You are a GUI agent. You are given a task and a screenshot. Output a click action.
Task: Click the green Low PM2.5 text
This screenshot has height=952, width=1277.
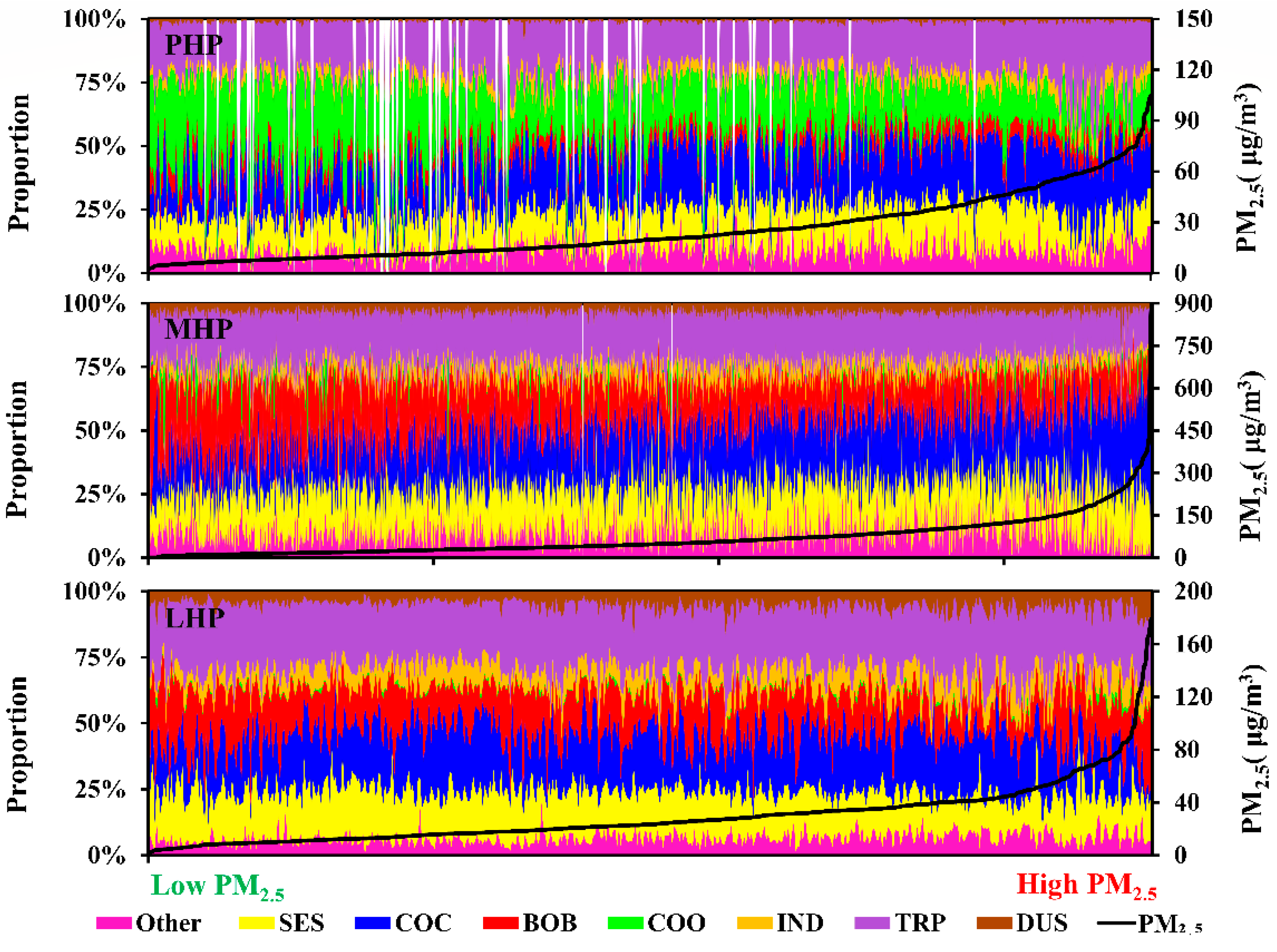coord(217,886)
